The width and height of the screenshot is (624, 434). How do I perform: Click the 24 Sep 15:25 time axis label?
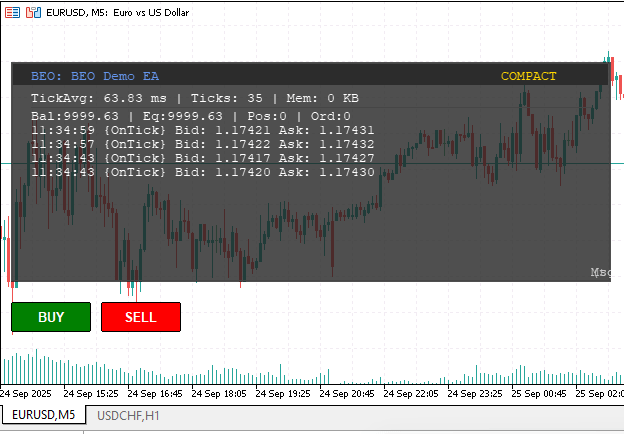[91, 393]
